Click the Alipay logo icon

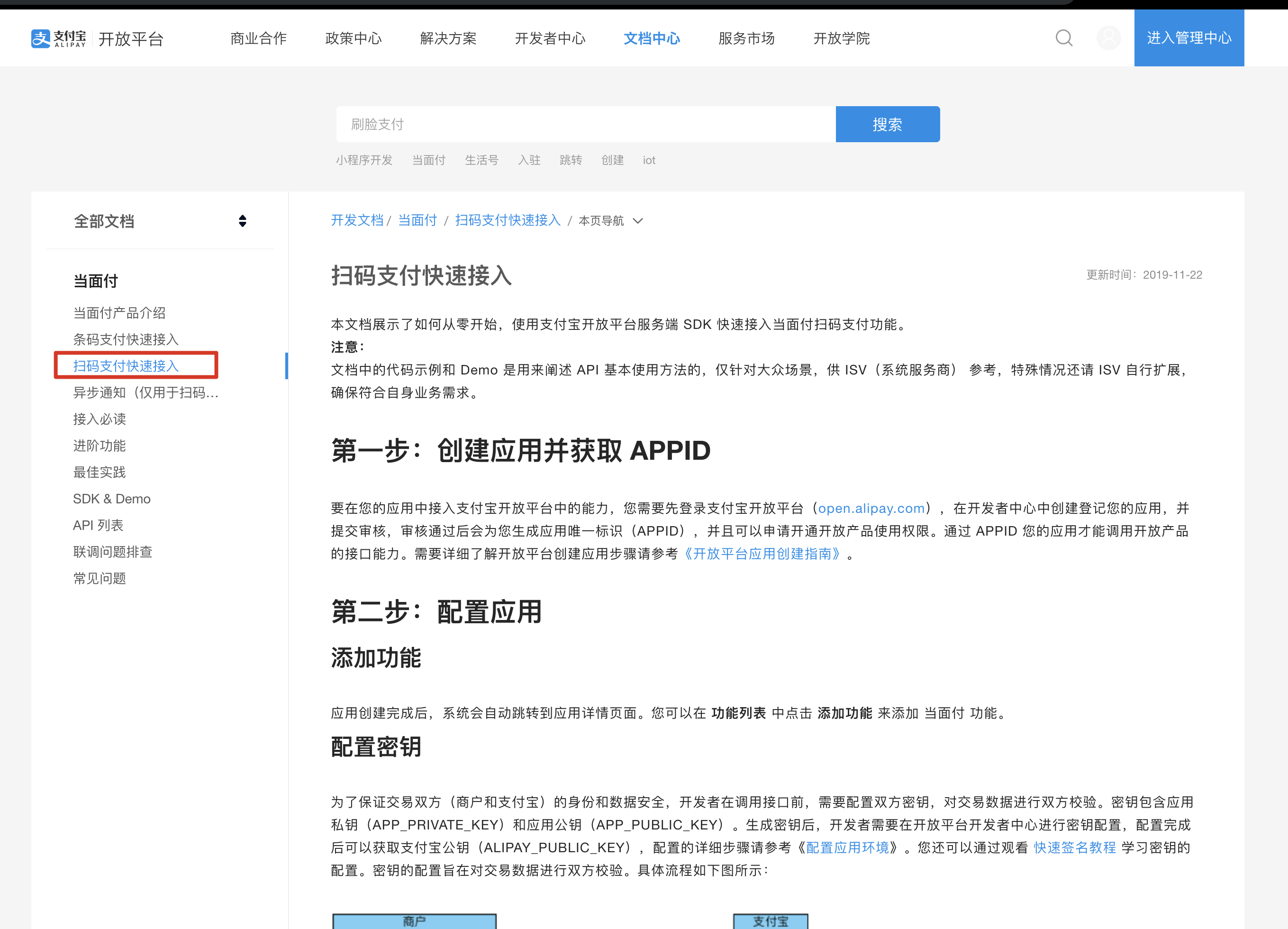tap(41, 39)
